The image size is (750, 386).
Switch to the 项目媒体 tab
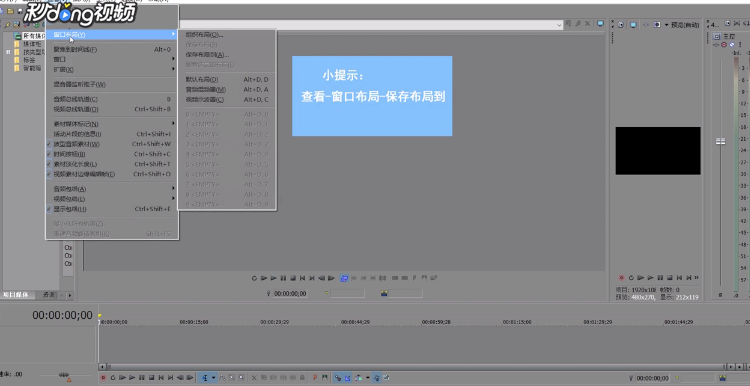(x=16, y=295)
